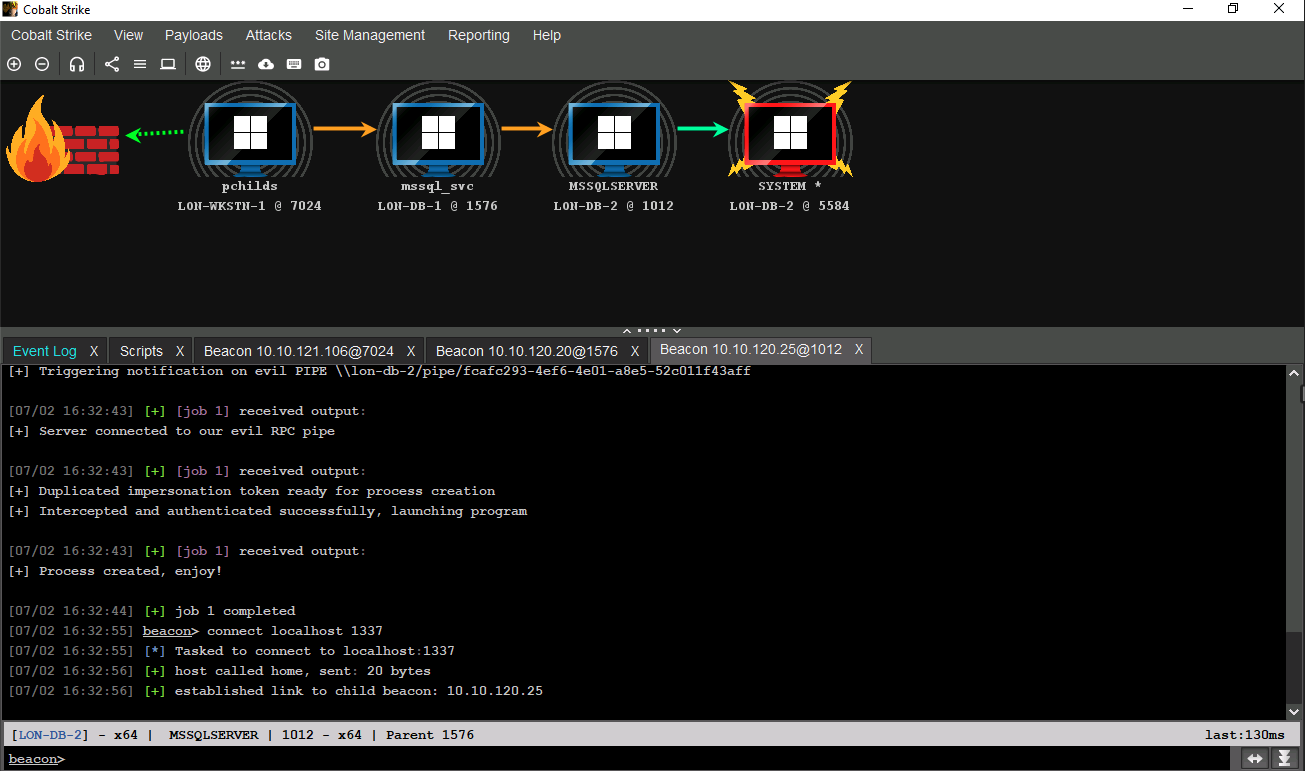
Task: Switch to targets view with the laptop icon
Action: [x=168, y=64]
